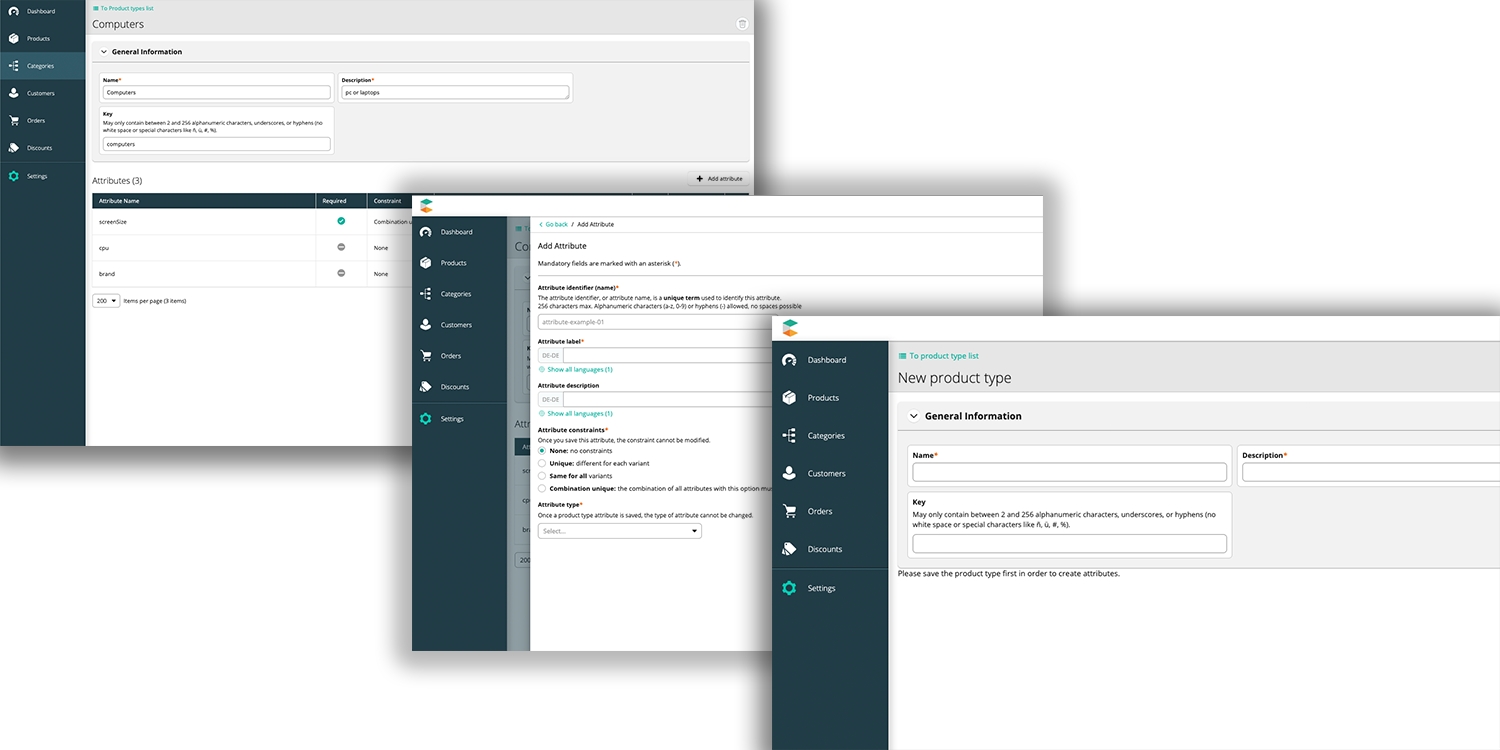Image resolution: width=1500 pixels, height=750 pixels.
Task: Open Categories icon in Add Attribute window sidebar
Action: 425,294
